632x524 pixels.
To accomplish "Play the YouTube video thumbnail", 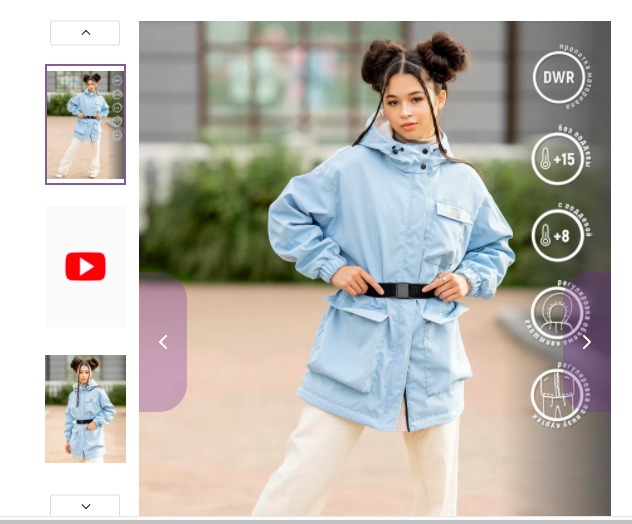I will point(85,267).
